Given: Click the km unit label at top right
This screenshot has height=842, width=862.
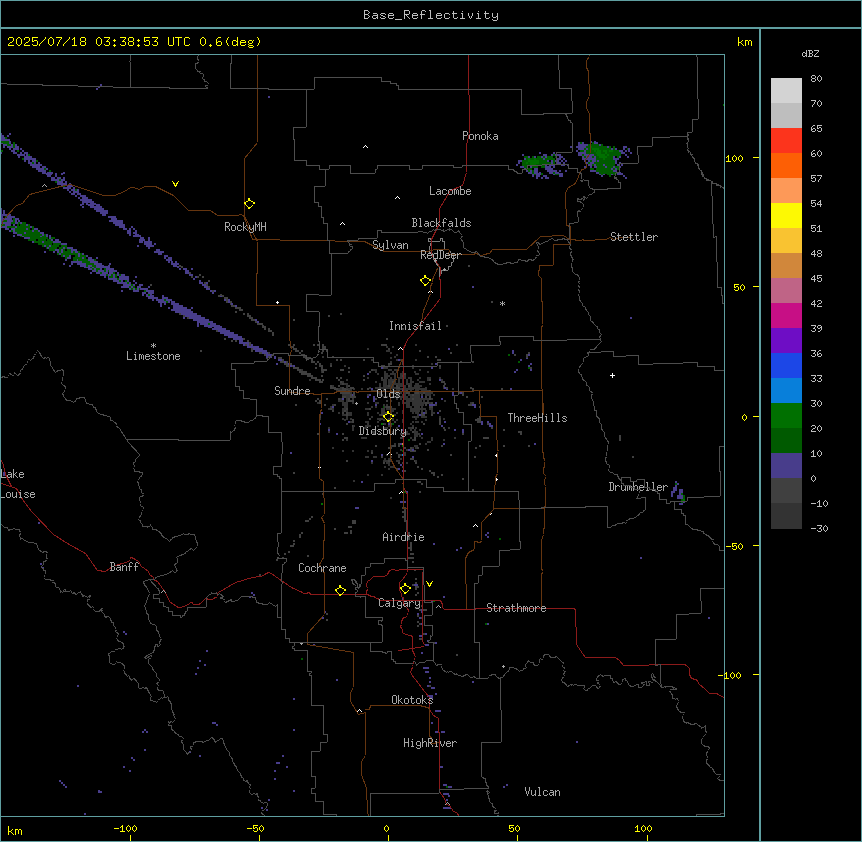Looking at the screenshot, I should click(745, 42).
